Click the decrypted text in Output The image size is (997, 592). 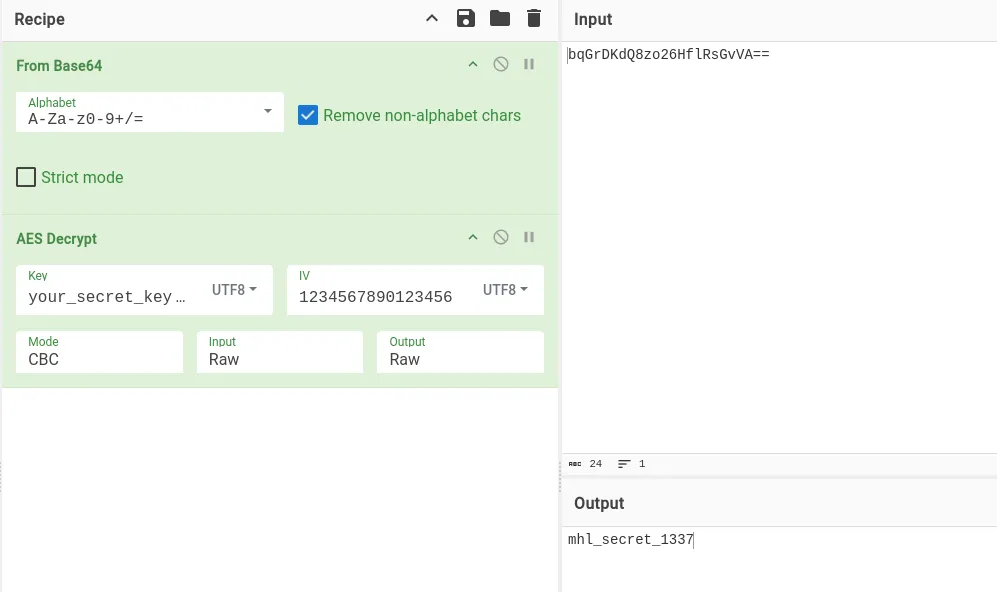coord(630,539)
